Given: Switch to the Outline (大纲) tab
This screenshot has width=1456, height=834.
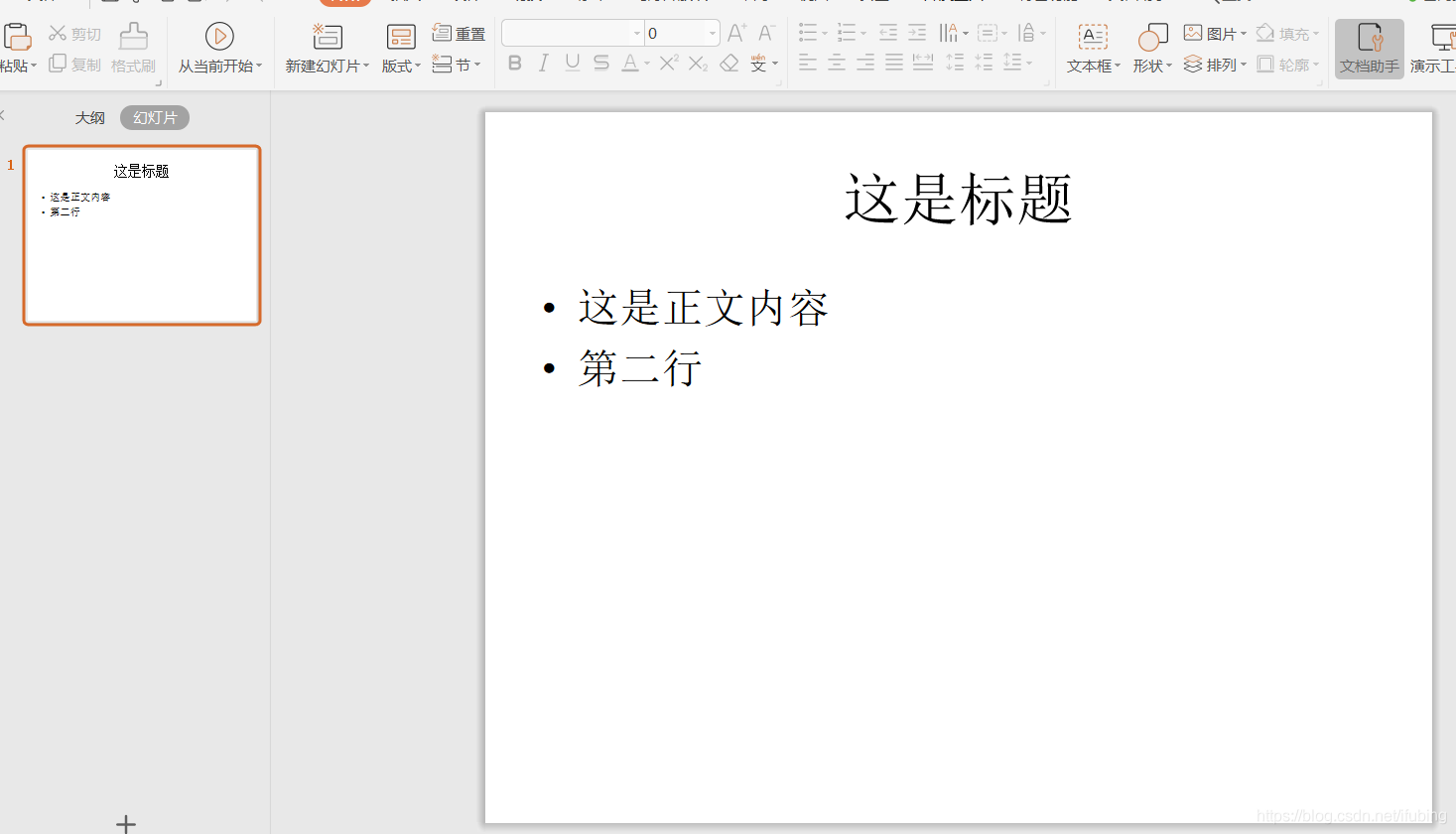Looking at the screenshot, I should 89,117.
